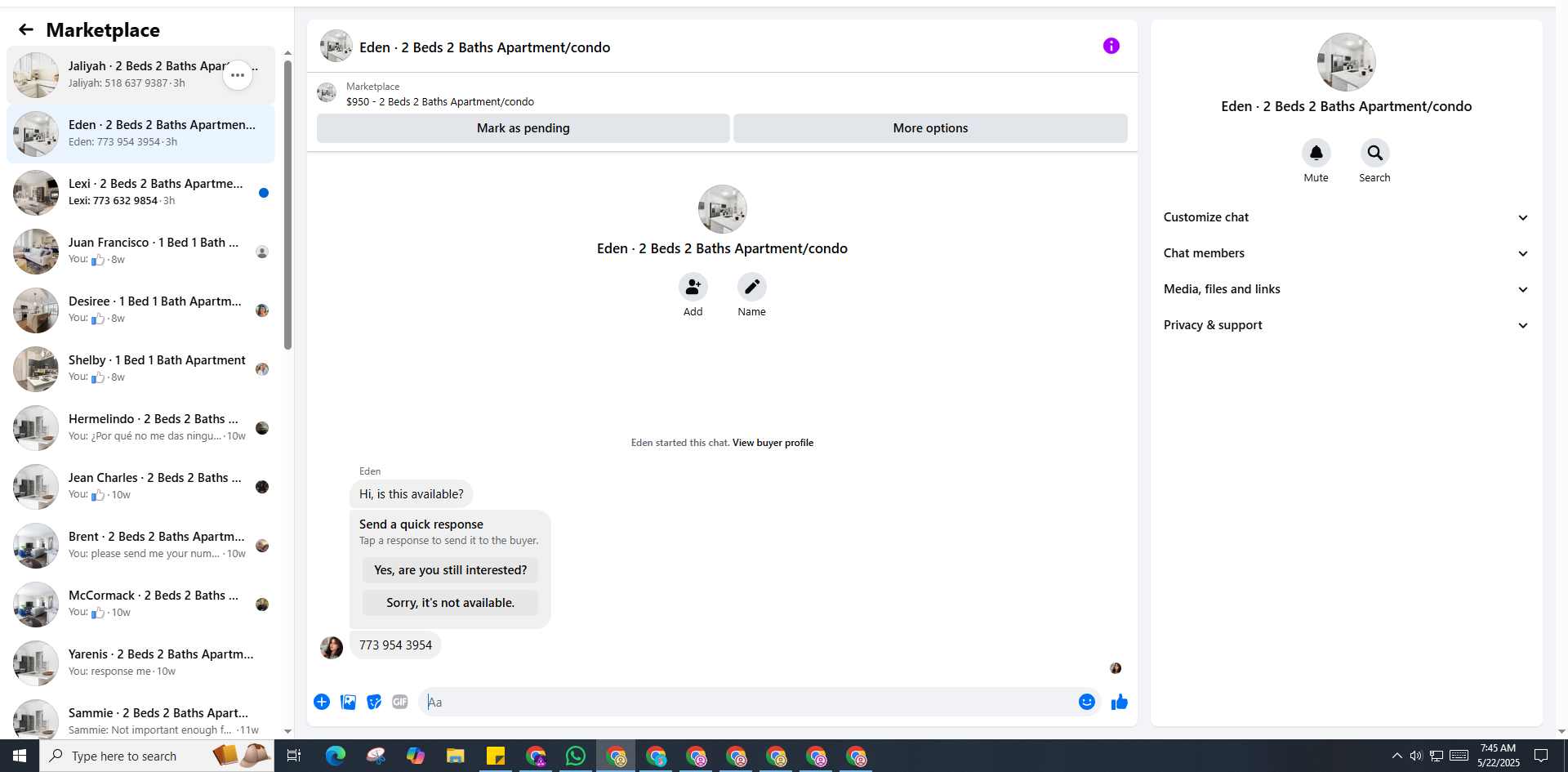Screen dimensions: 1568x772
Task: Expand the Privacy & support section
Action: click(1346, 325)
